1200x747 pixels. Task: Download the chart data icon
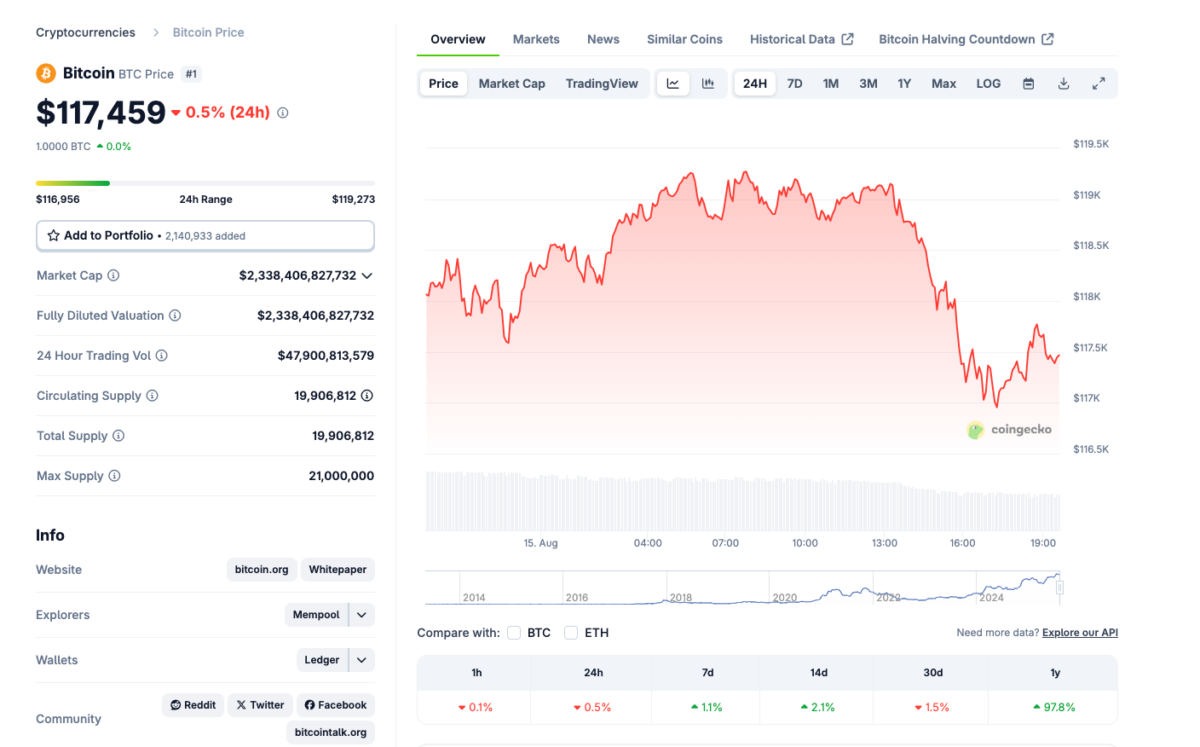[1064, 84]
